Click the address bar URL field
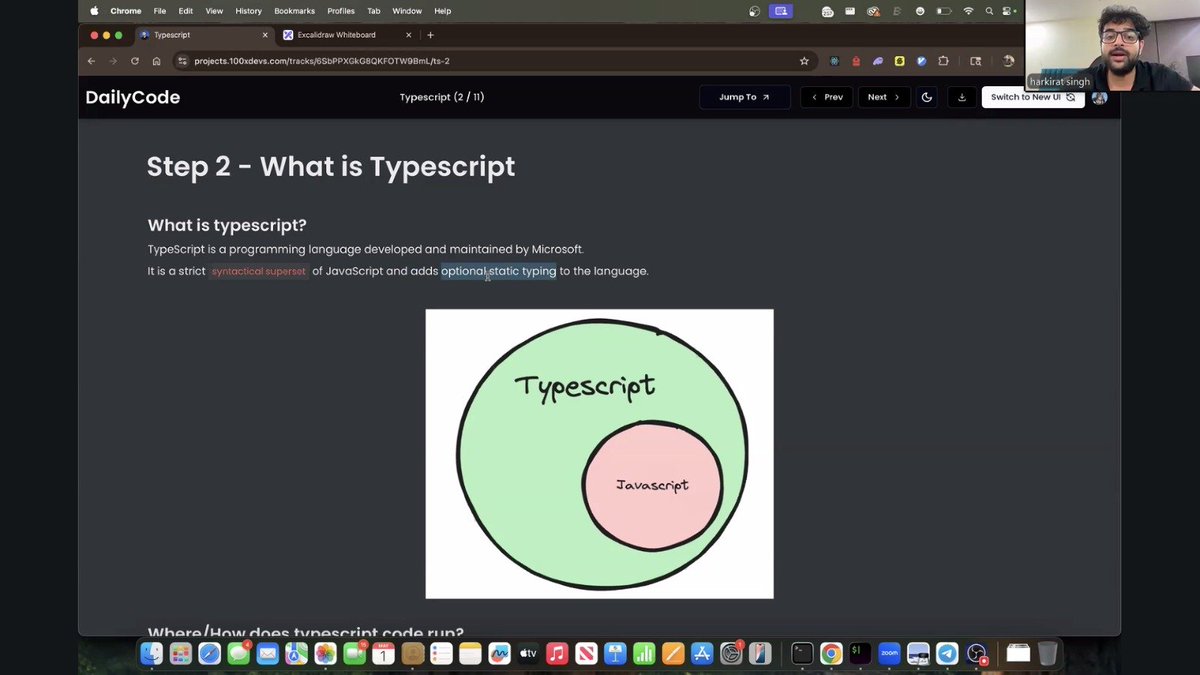Screen dimensions: 1200x675 (x=494, y=61)
